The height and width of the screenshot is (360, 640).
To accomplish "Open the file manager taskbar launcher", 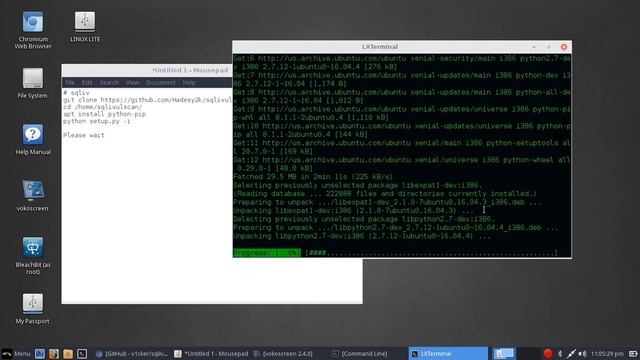I will [68, 353].
